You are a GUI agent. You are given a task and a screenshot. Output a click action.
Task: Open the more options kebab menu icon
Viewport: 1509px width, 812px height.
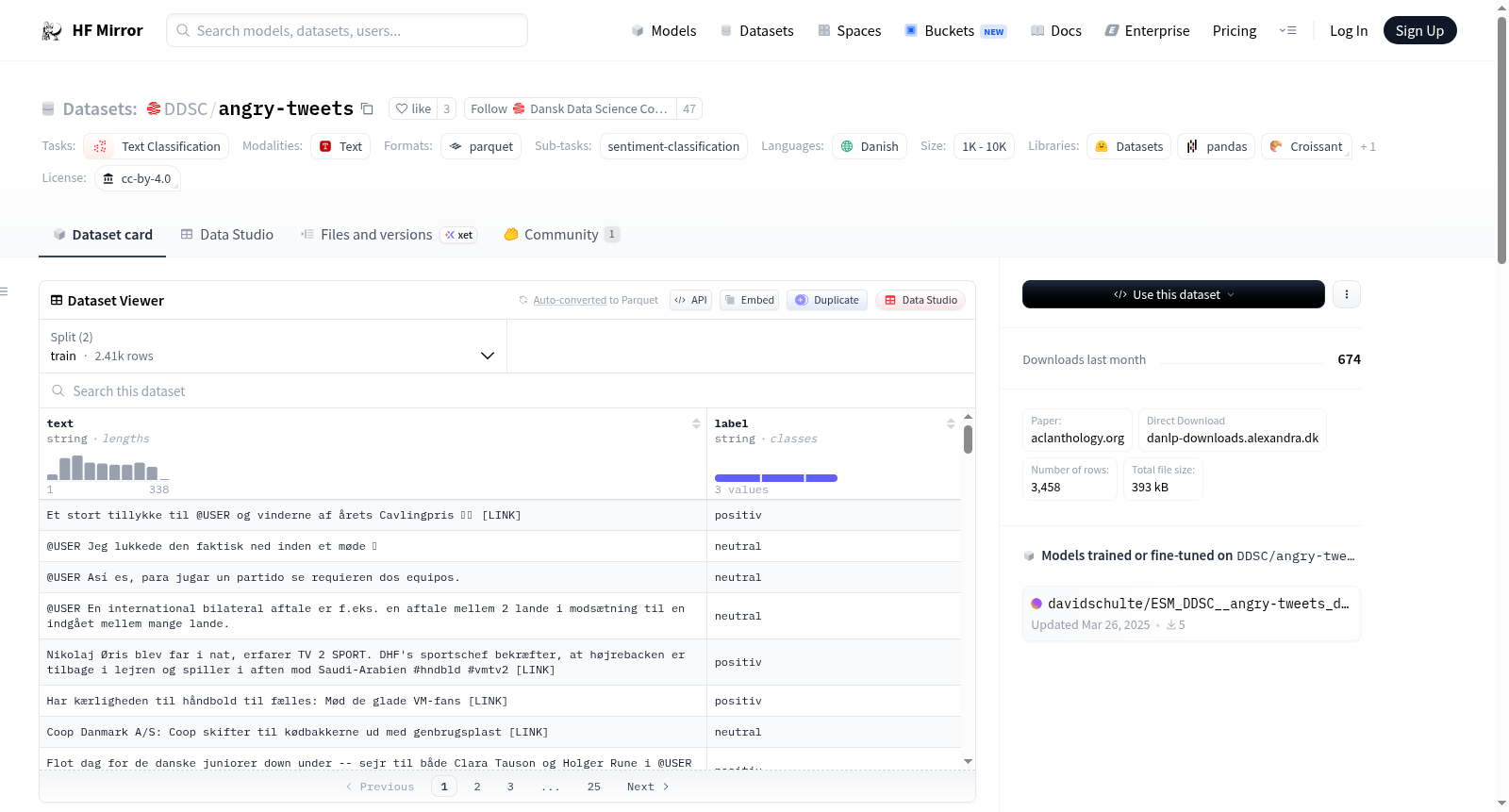1347,294
